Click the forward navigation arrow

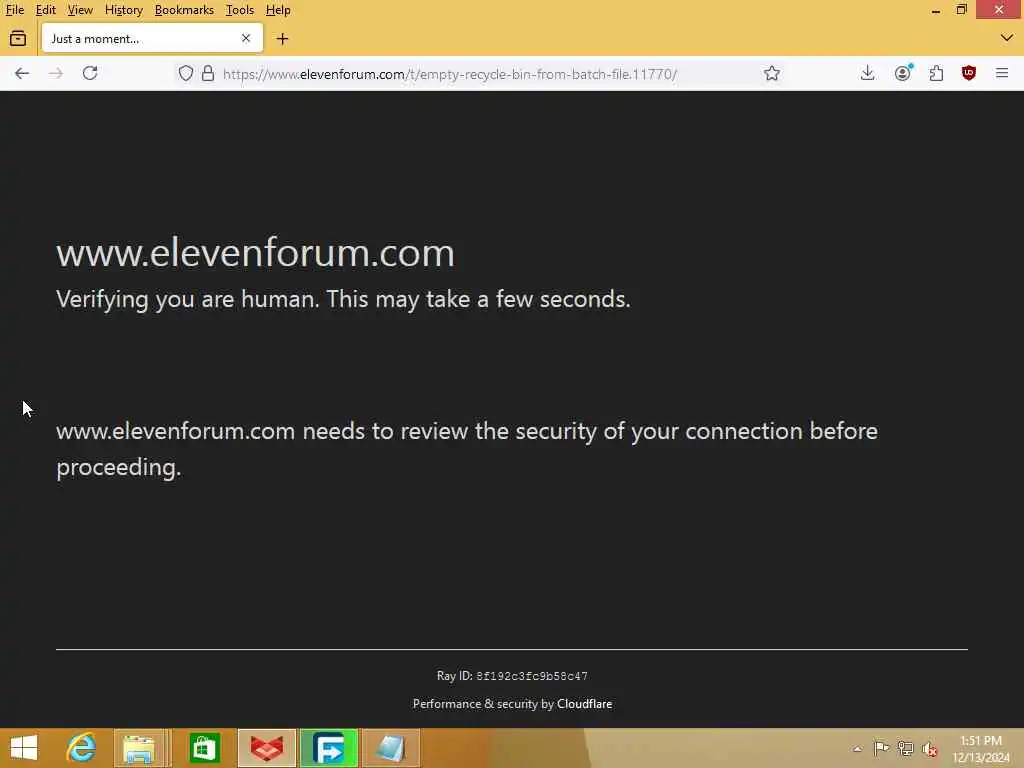[x=56, y=73]
